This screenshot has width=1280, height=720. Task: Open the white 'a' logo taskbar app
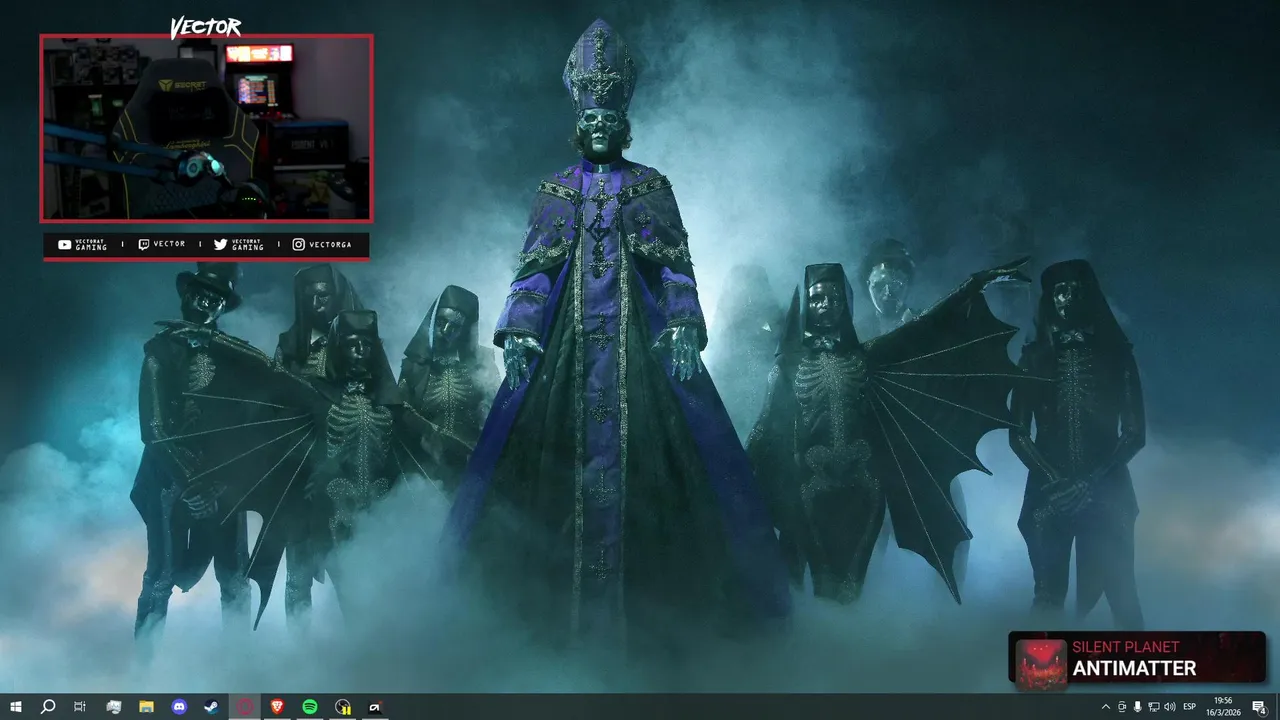[x=375, y=707]
